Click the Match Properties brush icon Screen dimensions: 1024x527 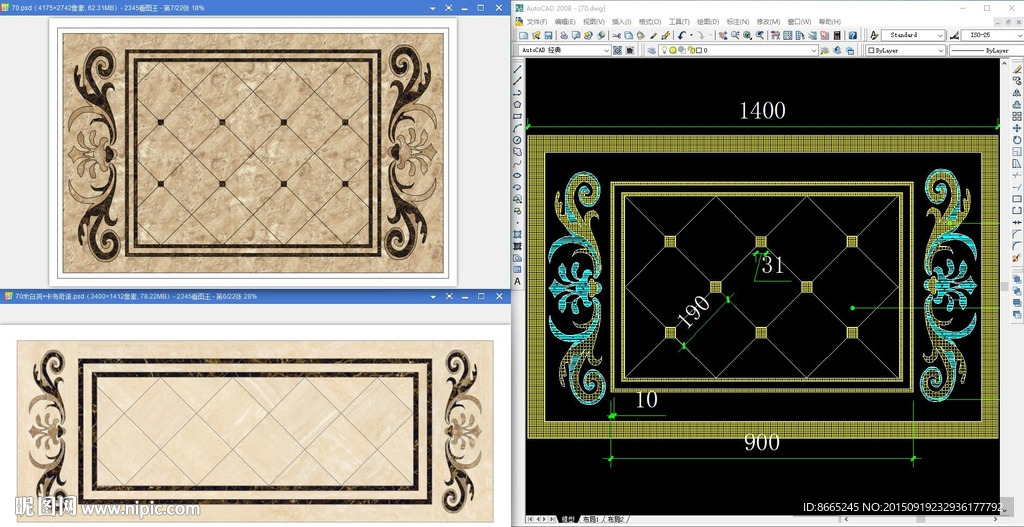pos(653,35)
